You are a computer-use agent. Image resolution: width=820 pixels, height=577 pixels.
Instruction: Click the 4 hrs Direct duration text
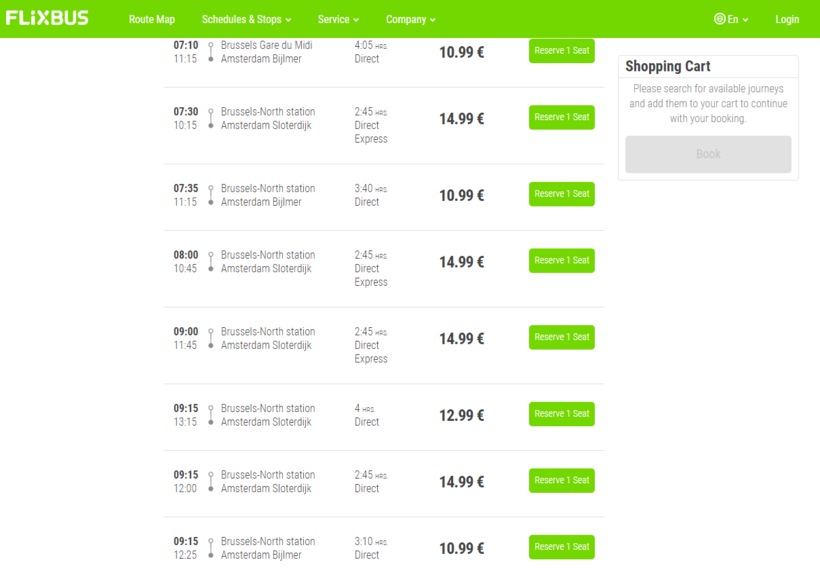point(367,415)
